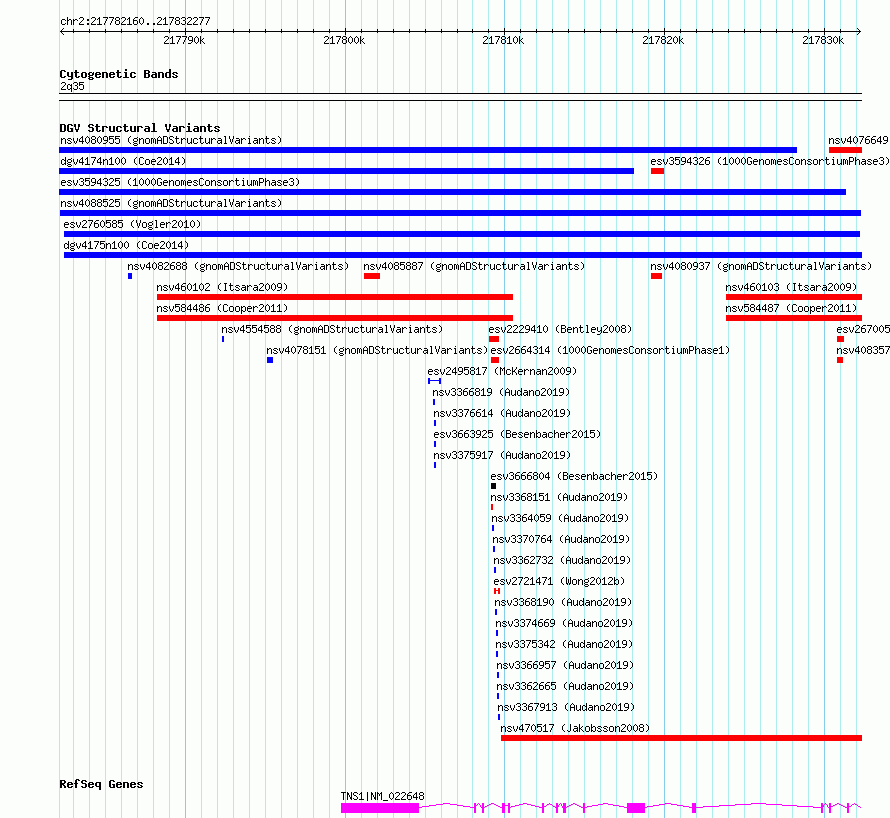890x818 pixels.
Task: Open esv3594325 1000GenomesConsortiumPhase3 variant label
Action: click(180, 182)
